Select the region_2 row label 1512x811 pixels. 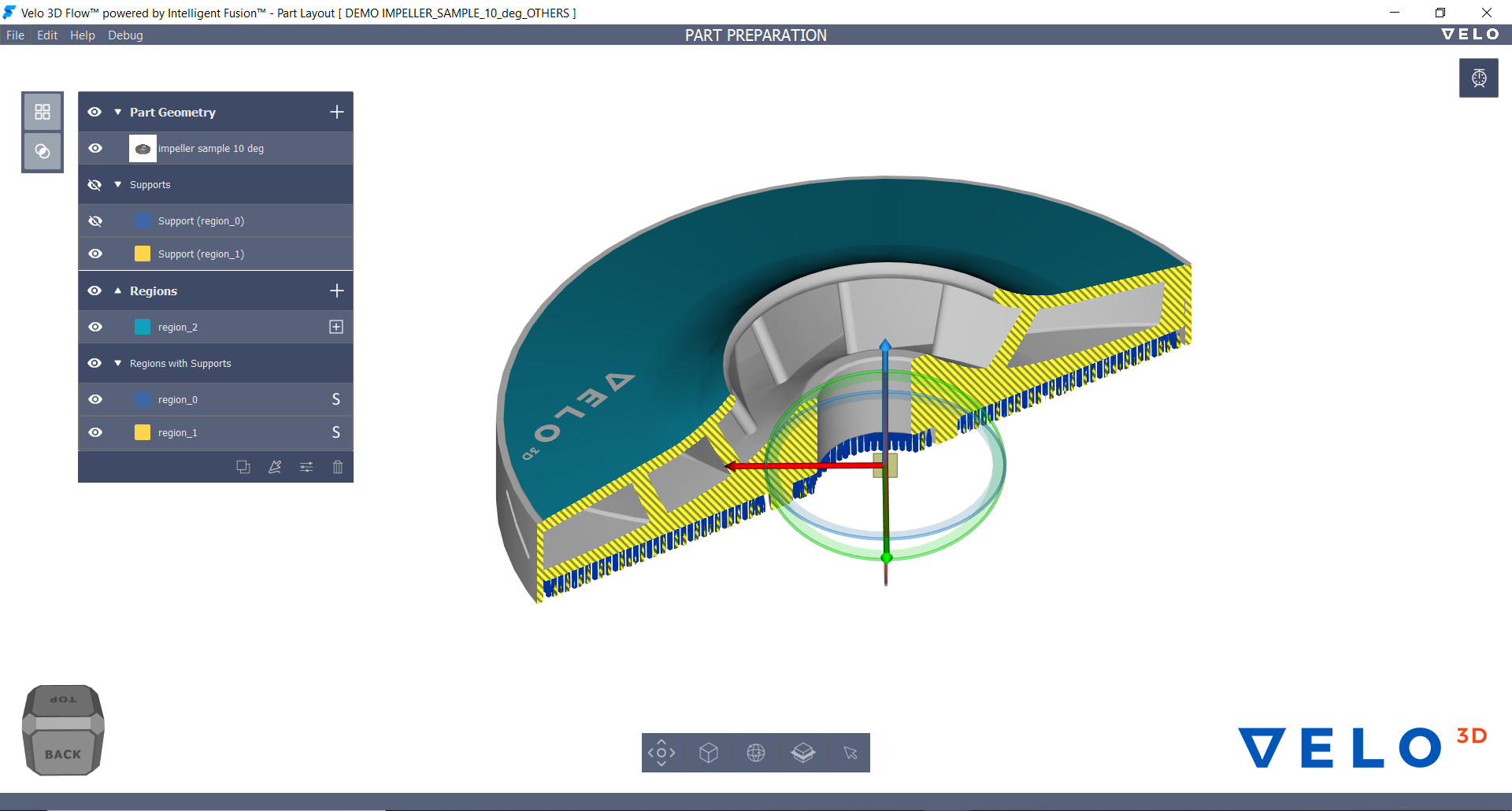[178, 328]
